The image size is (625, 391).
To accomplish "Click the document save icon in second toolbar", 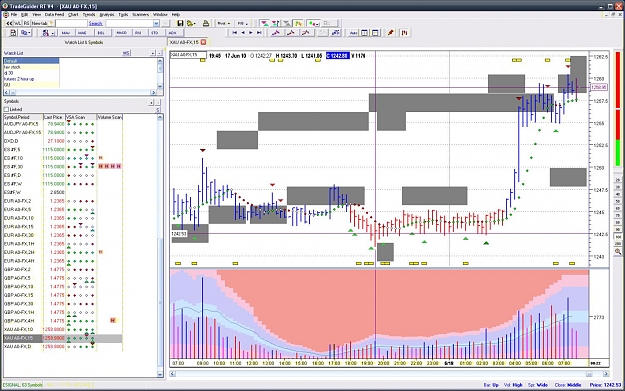I will click(13, 33).
